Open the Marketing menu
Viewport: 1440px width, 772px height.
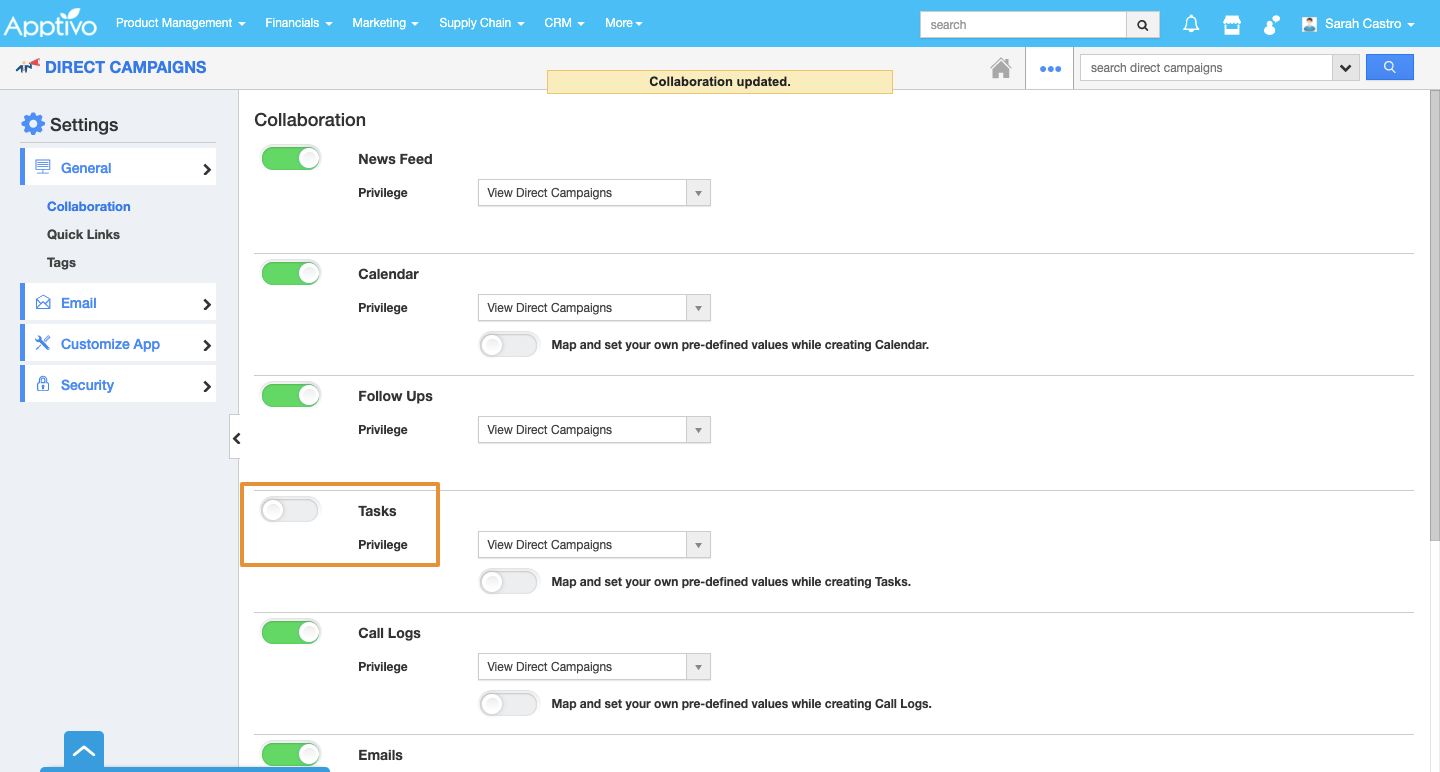385,23
